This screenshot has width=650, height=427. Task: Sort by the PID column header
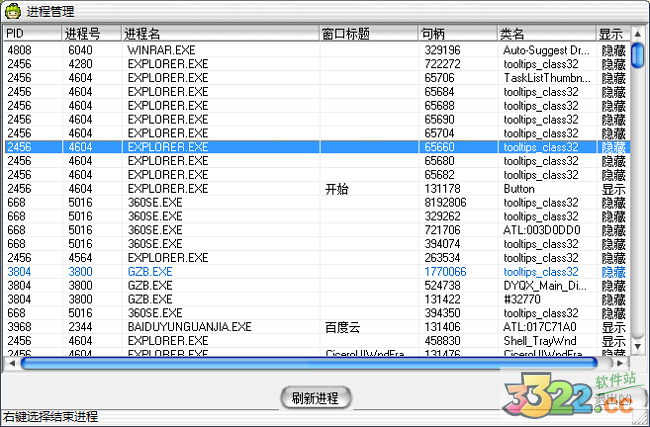33,34
